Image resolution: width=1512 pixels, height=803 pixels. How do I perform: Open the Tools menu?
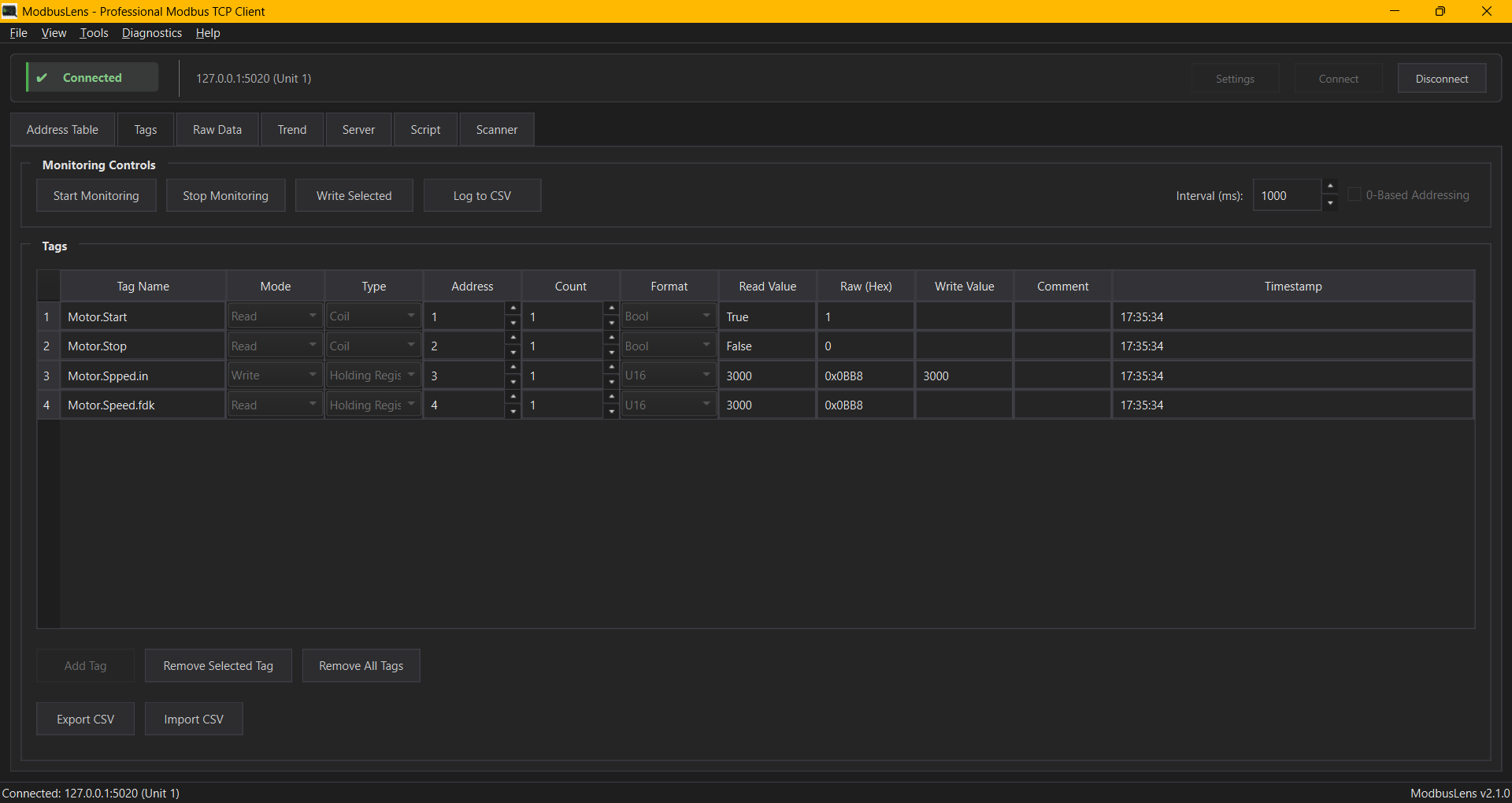(x=94, y=33)
